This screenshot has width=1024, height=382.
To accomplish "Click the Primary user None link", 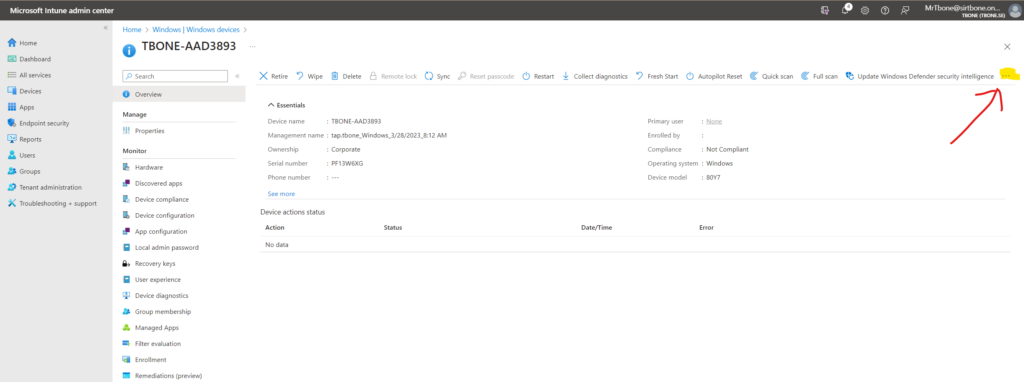I will tap(714, 121).
